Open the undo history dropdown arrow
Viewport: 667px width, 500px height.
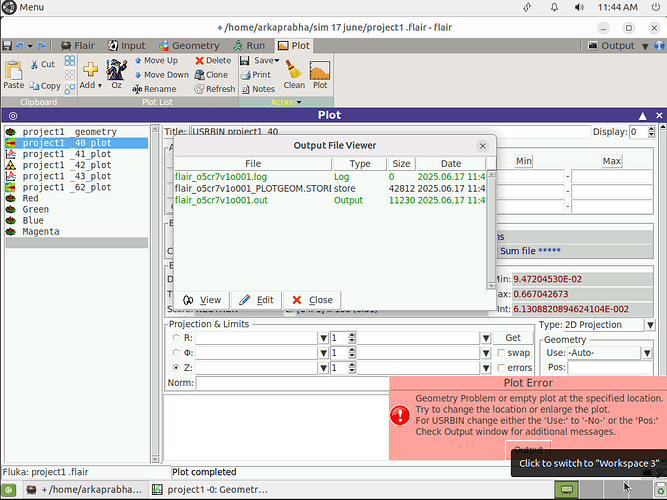click(x=30, y=46)
